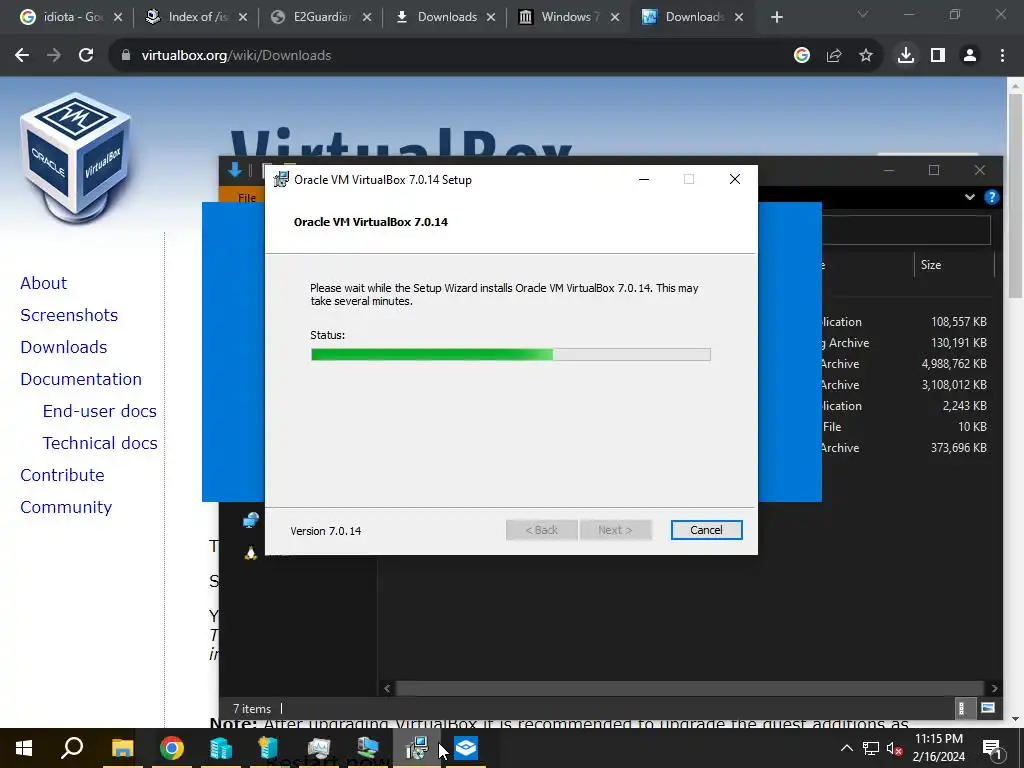
Task: Show hidden system tray icons
Action: (x=846, y=748)
